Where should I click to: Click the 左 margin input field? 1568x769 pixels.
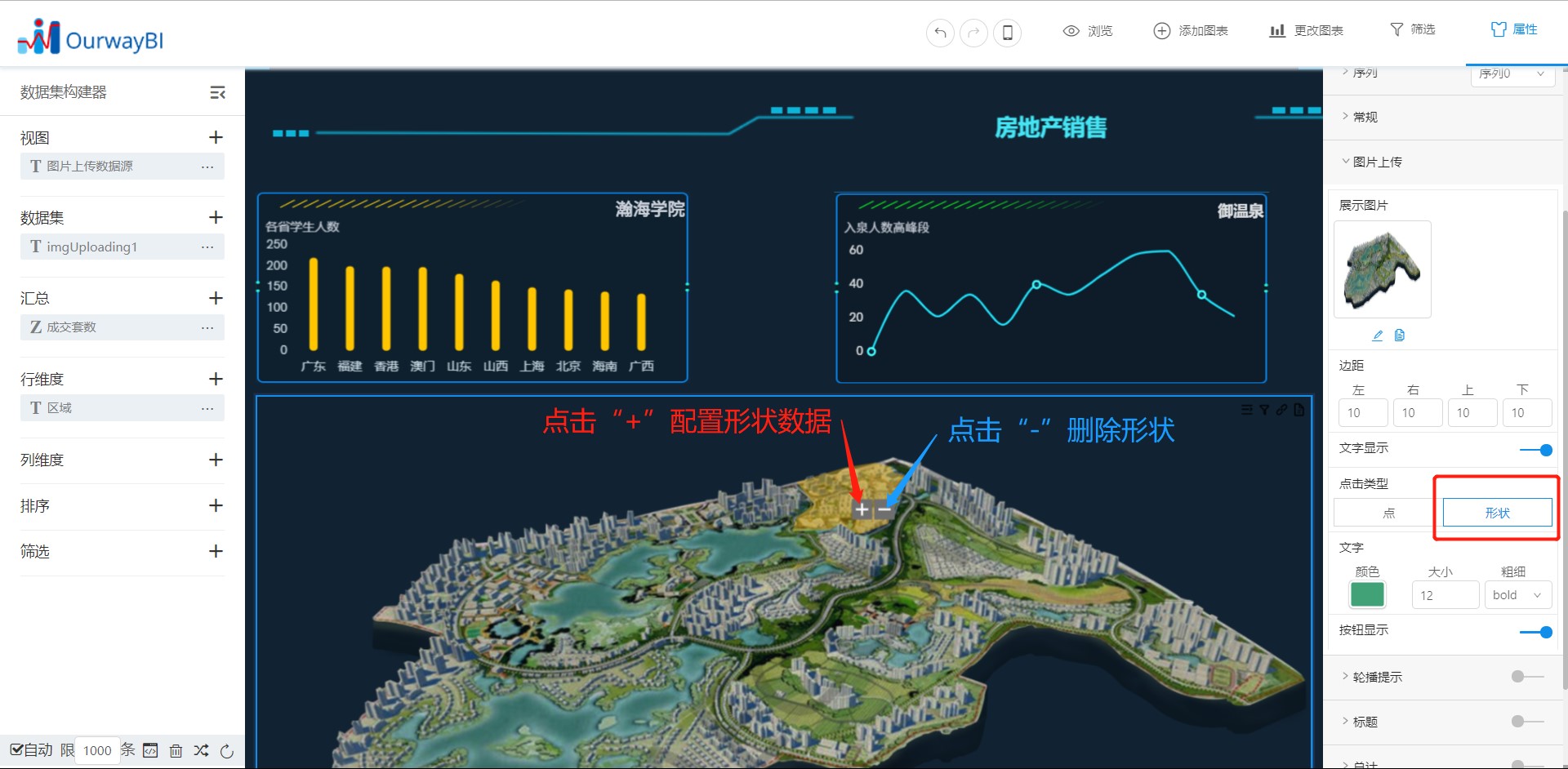click(x=1363, y=413)
